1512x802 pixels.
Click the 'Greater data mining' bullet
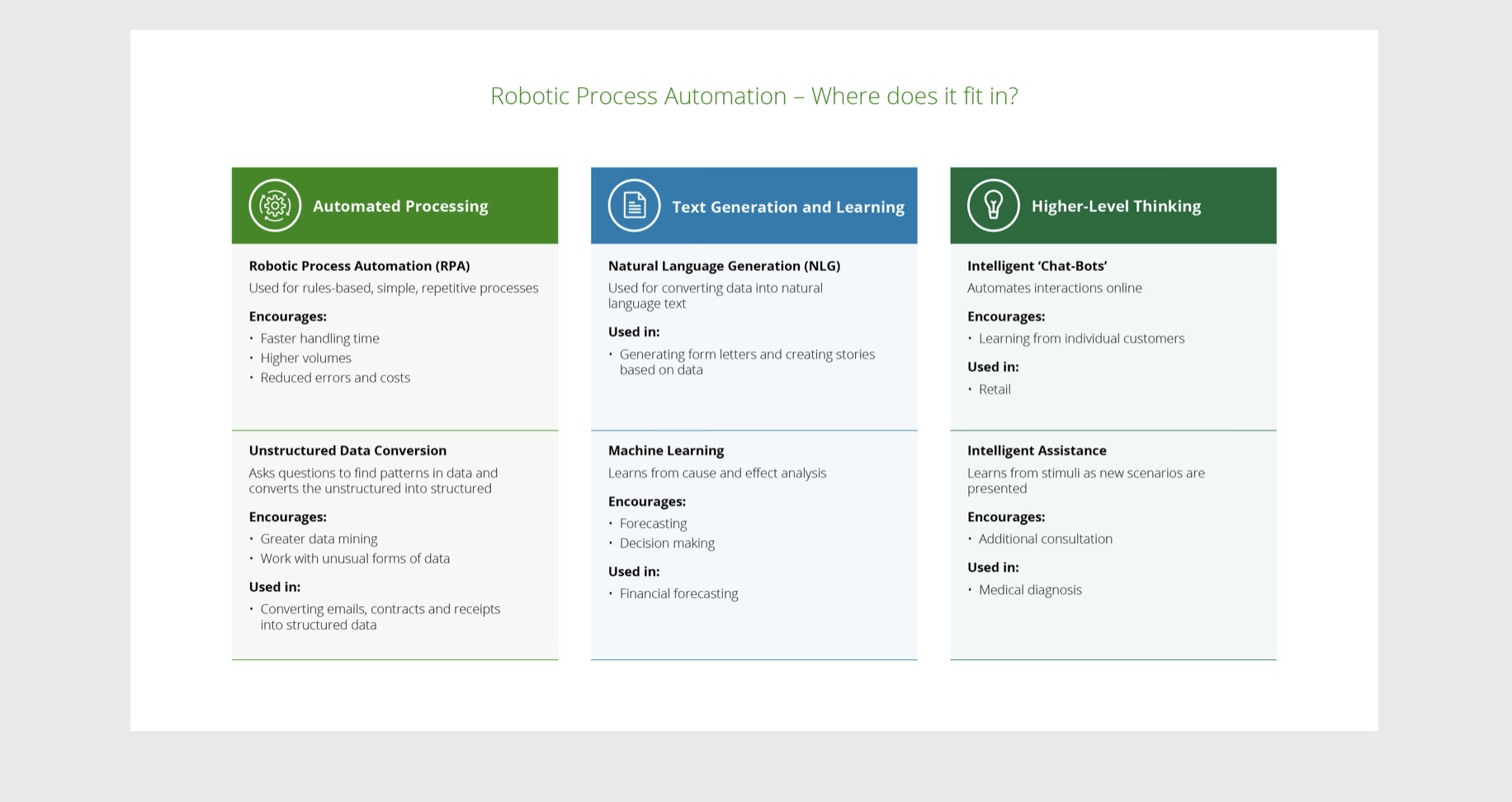(319, 539)
